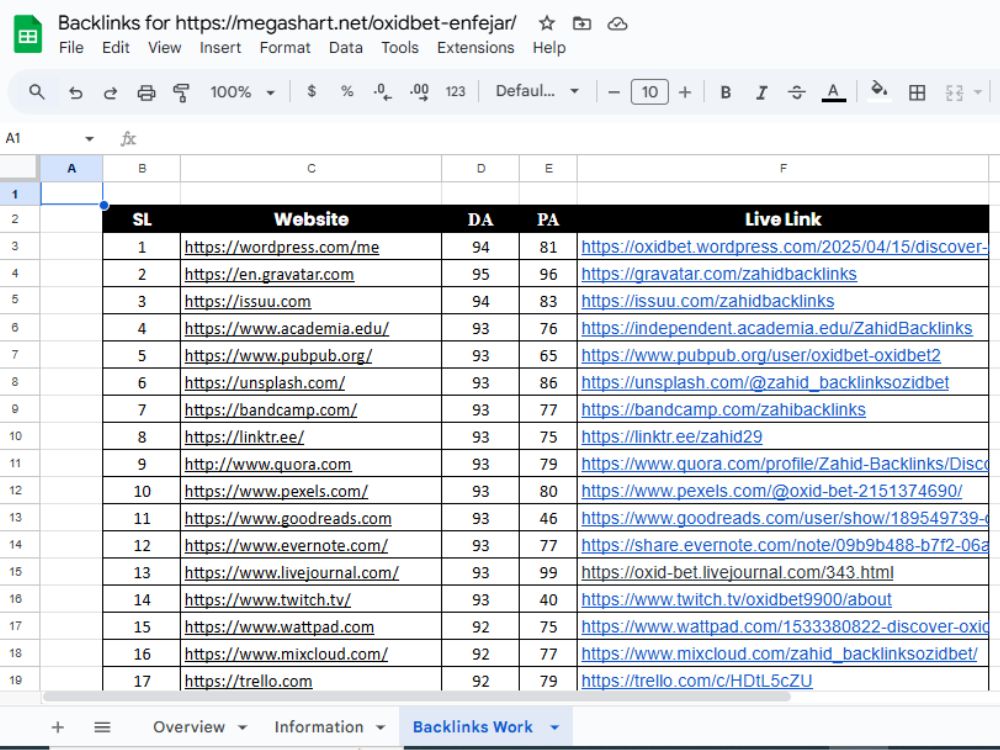The width and height of the screenshot is (1000, 750).
Task: Open the text color picker
Action: pyautogui.click(x=833, y=92)
